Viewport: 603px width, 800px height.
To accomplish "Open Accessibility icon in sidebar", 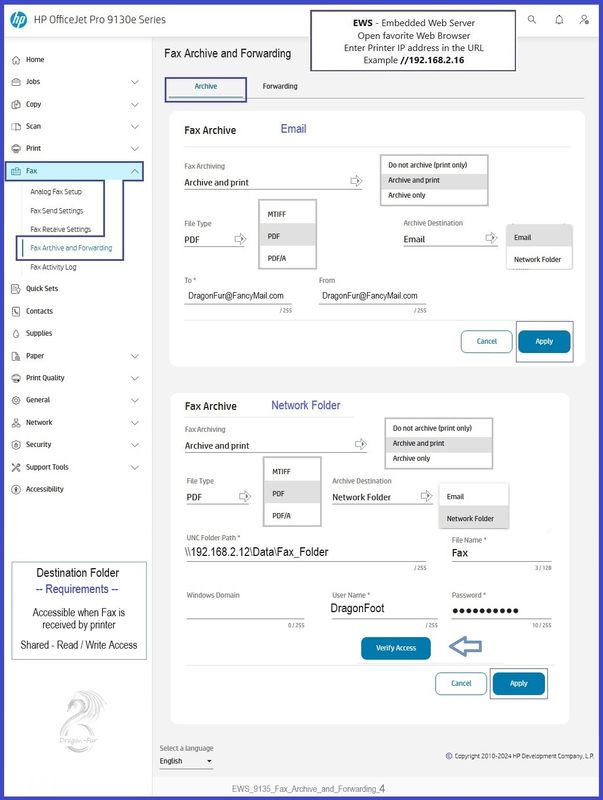I will point(16,489).
